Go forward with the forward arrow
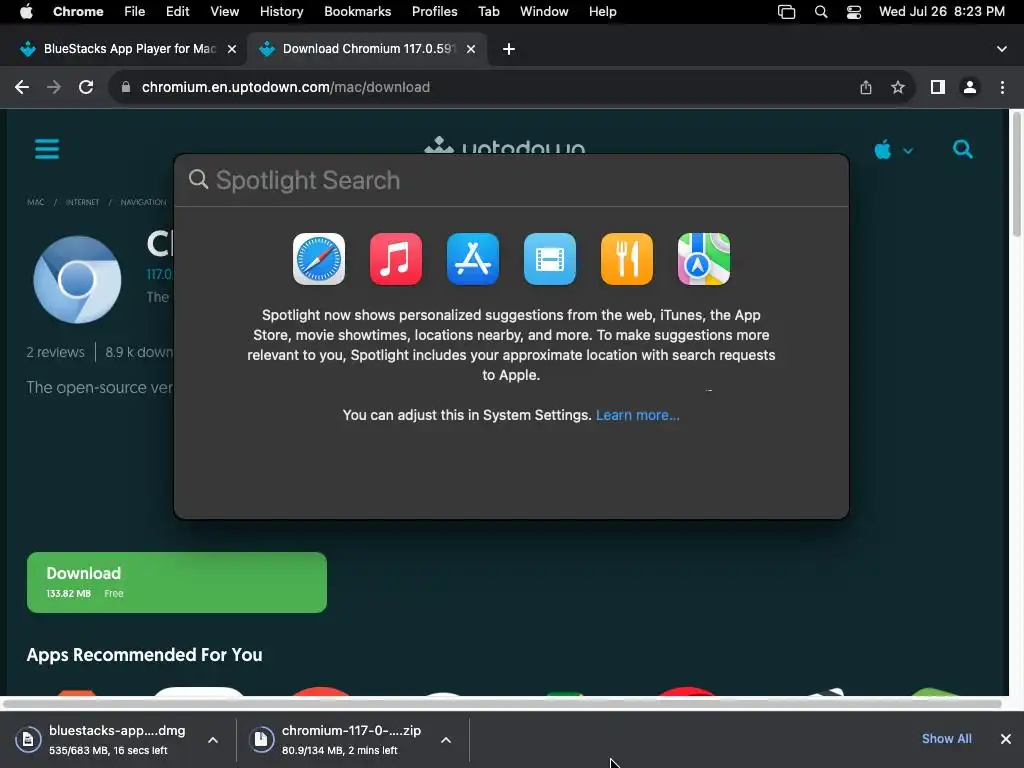The image size is (1024, 768). coord(54,87)
